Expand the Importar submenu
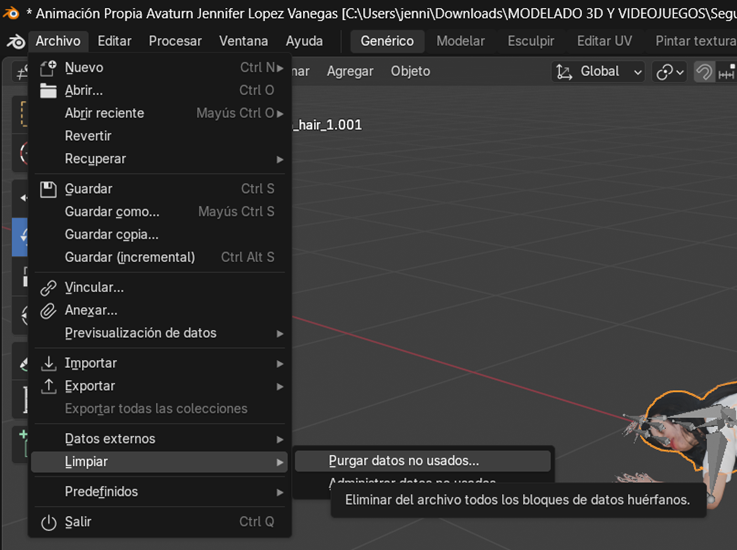The width and height of the screenshot is (737, 550). (160, 363)
